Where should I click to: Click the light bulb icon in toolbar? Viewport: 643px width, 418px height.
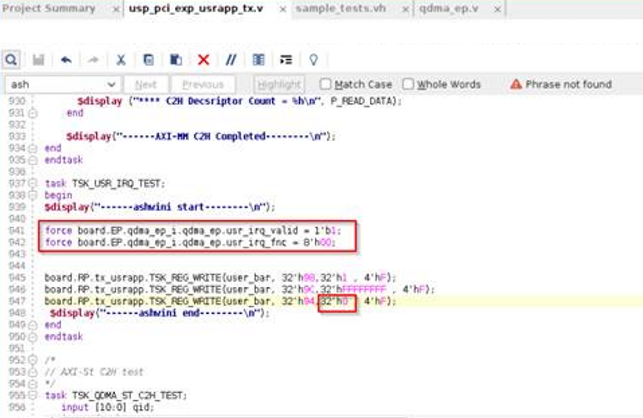(x=313, y=60)
